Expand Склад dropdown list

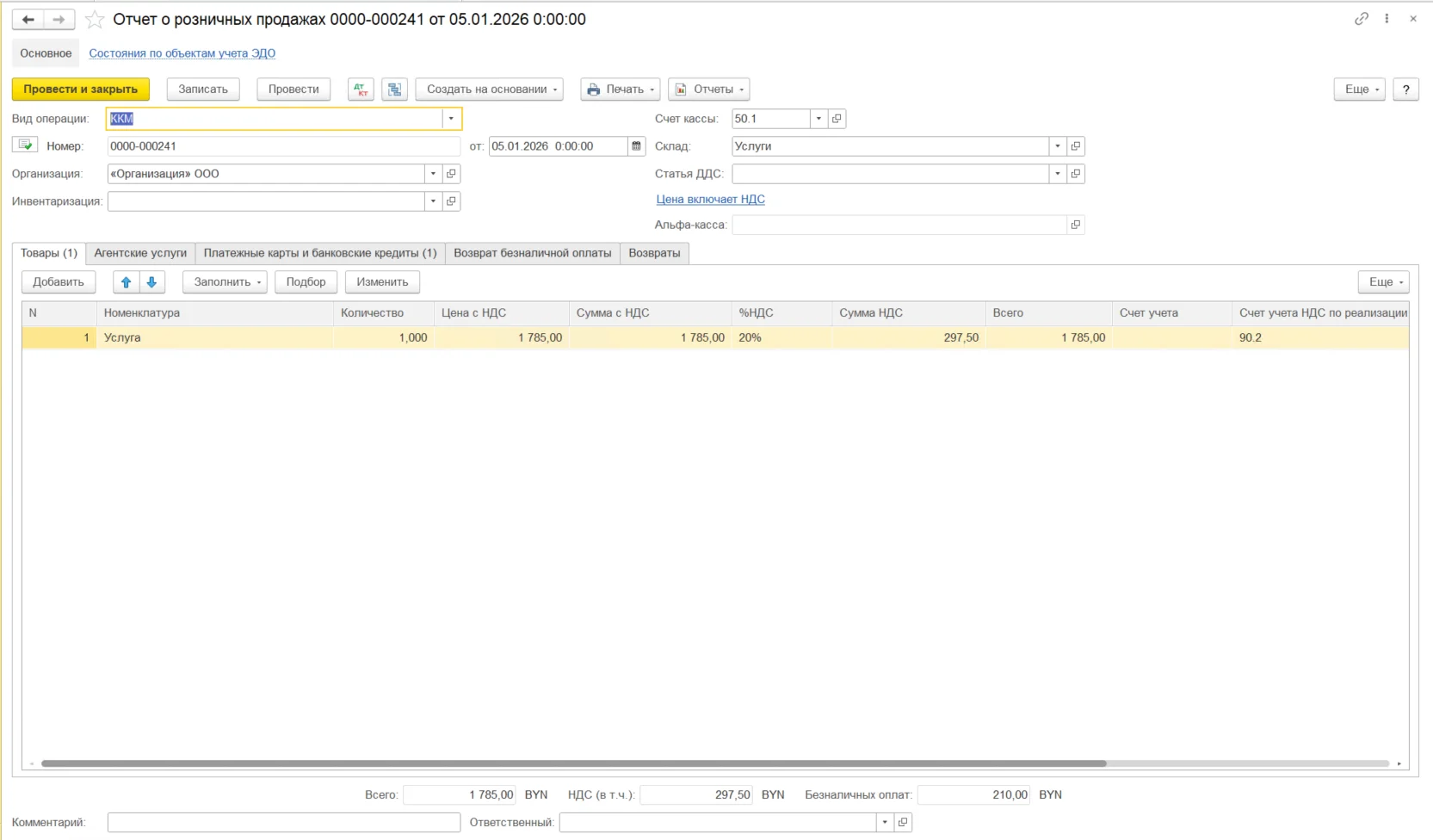[x=1058, y=146]
